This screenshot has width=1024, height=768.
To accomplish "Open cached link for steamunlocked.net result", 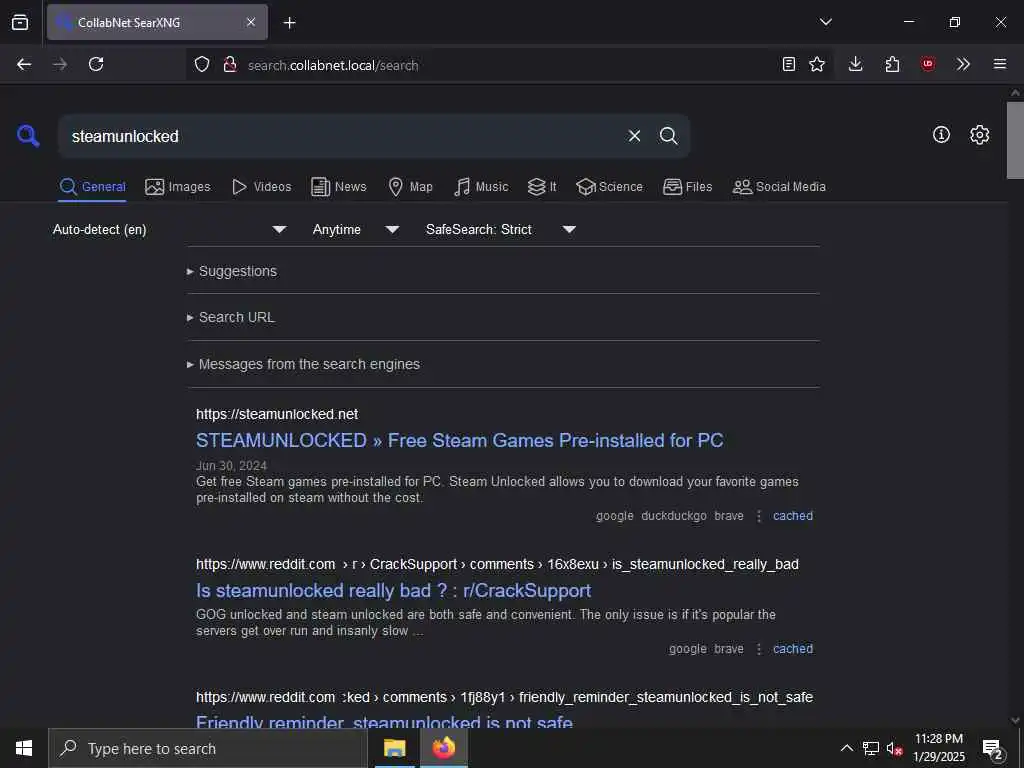I will (x=793, y=516).
